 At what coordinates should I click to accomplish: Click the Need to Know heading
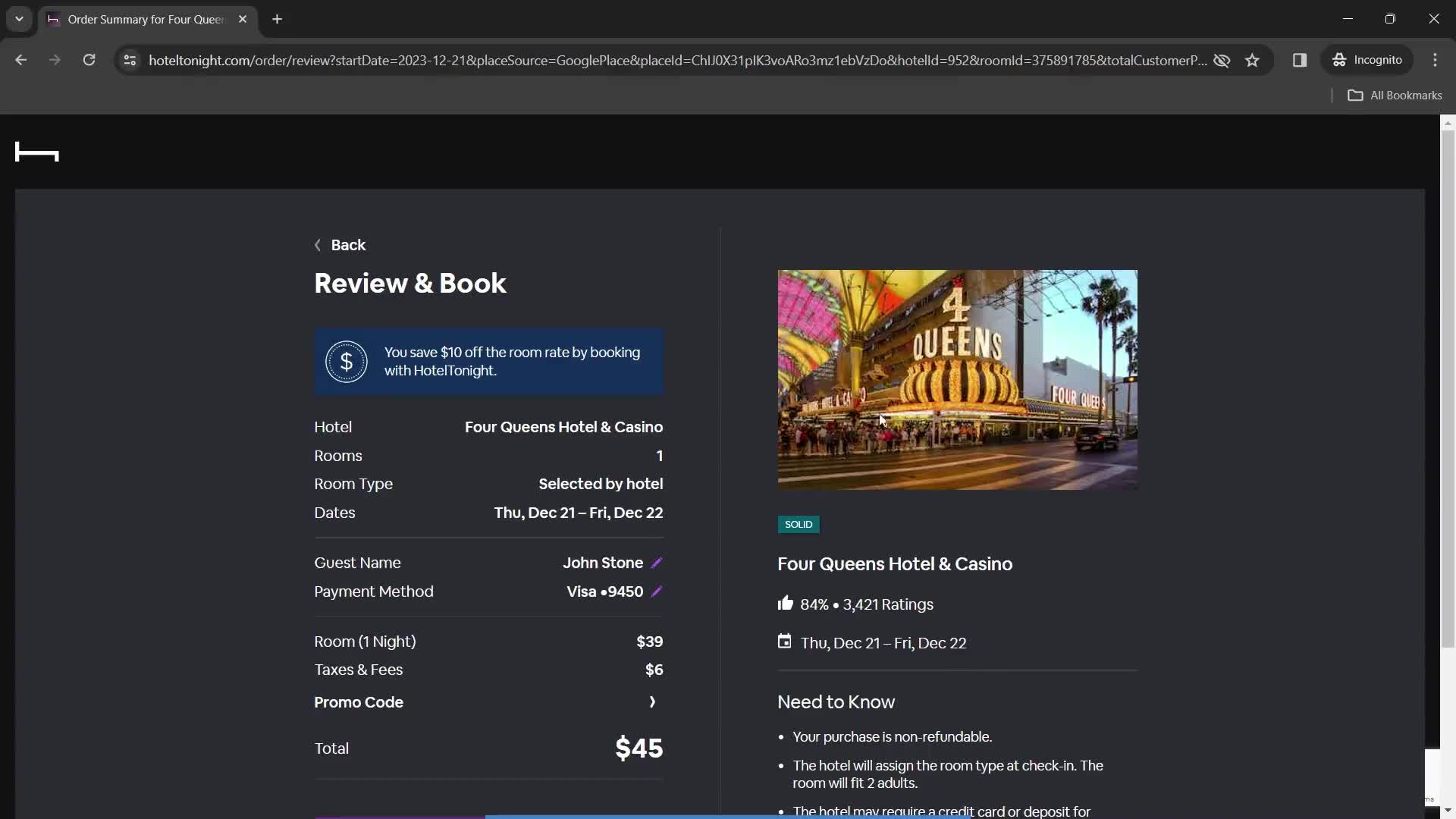point(836,702)
